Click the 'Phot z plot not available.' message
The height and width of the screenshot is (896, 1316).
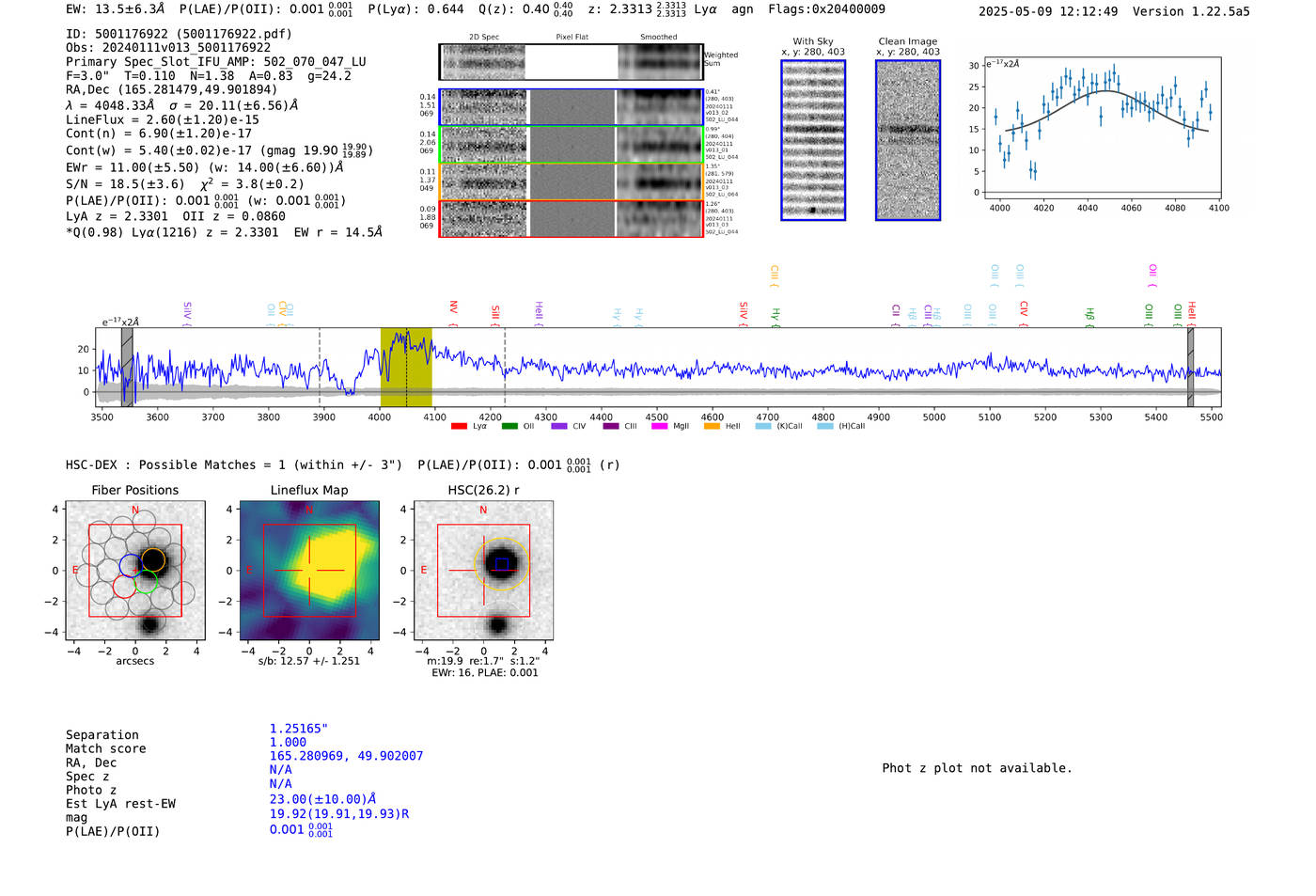(x=977, y=768)
